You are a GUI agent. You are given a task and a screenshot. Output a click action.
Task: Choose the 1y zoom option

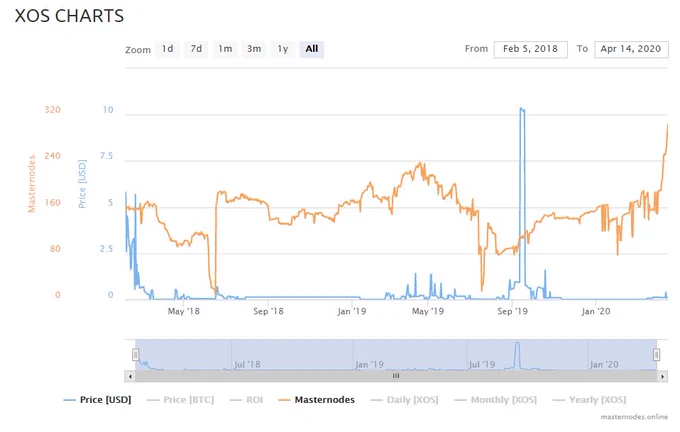click(283, 49)
